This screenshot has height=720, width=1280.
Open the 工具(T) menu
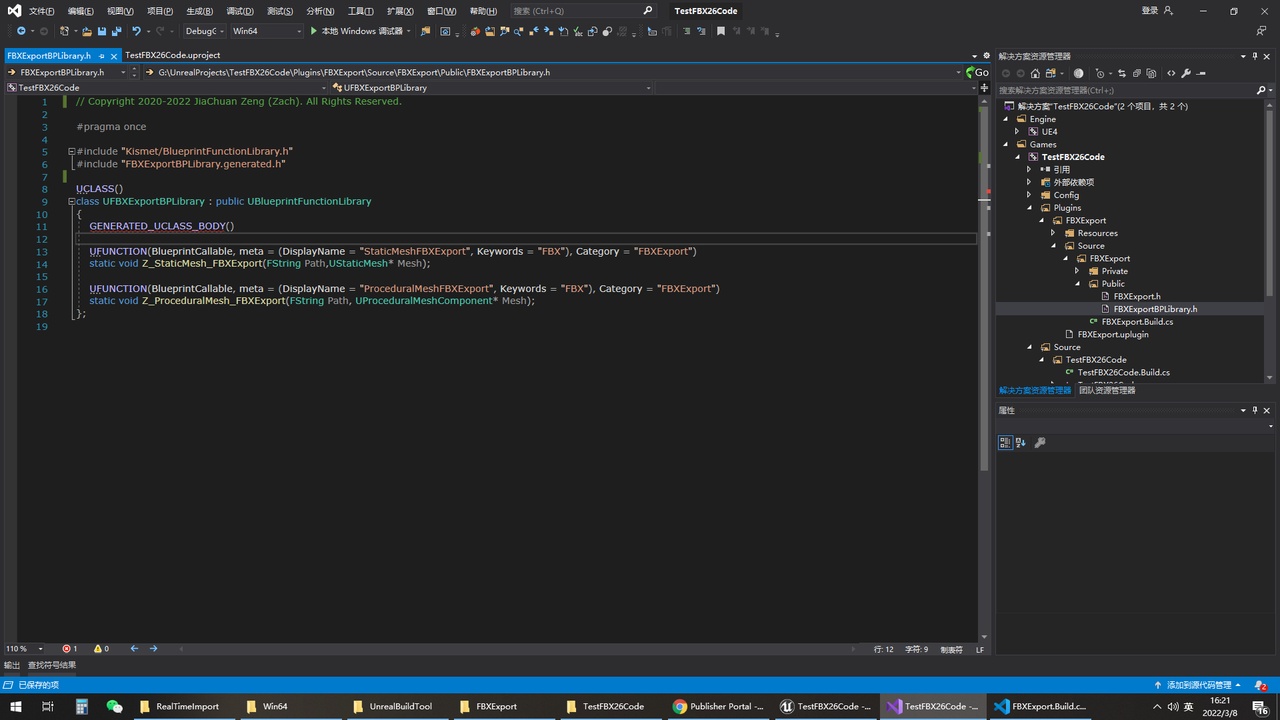pos(360,11)
